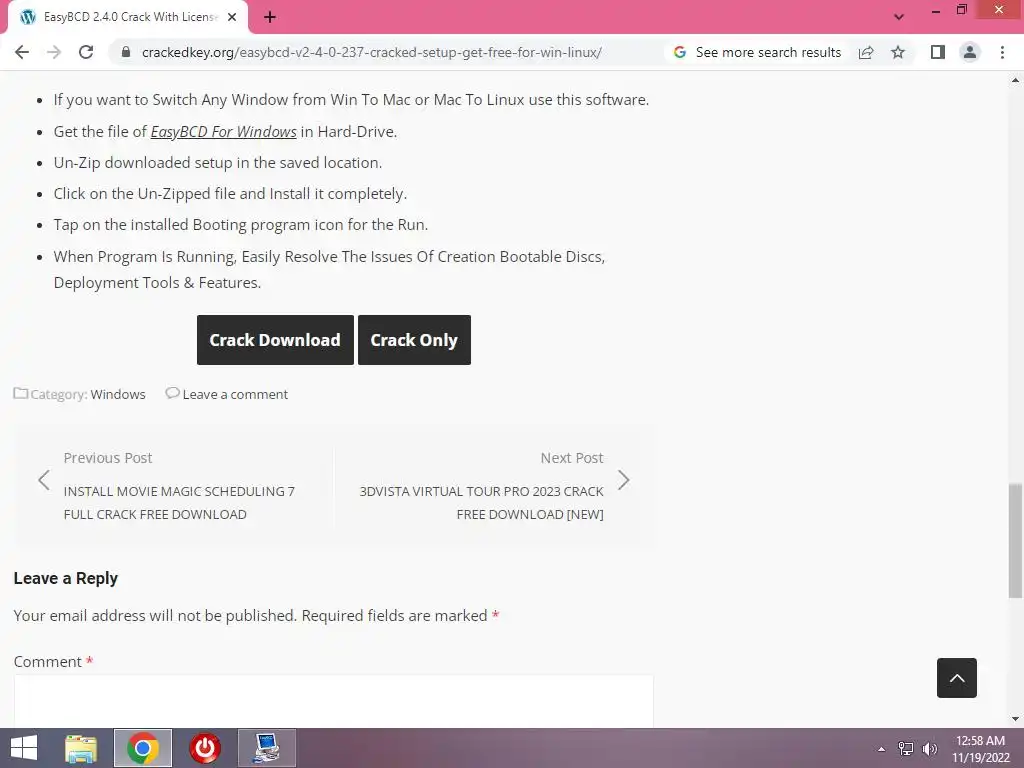Image resolution: width=1024 pixels, height=768 pixels.
Task: Open the Windows category link
Action: 118,394
